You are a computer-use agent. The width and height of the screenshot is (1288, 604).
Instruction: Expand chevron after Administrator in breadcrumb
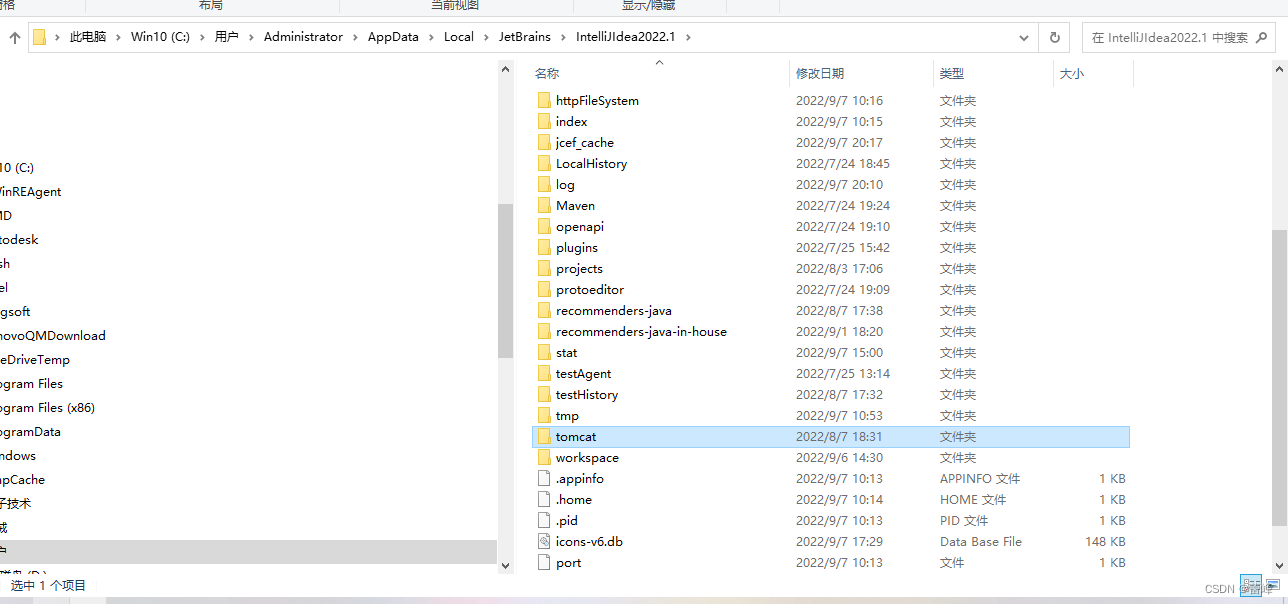(355, 38)
